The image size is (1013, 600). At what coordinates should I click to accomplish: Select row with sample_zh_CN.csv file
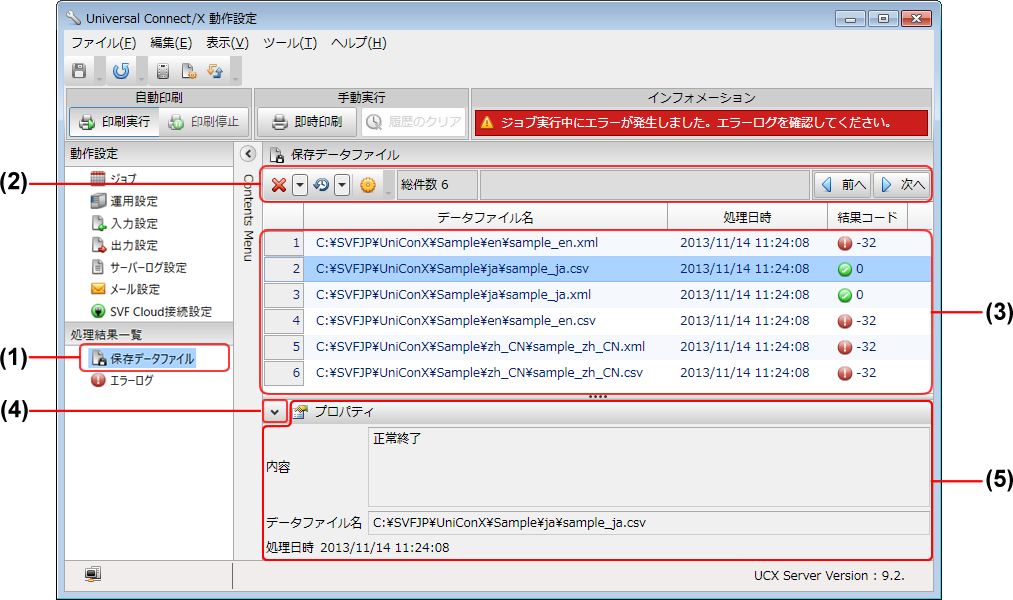tap(598, 373)
